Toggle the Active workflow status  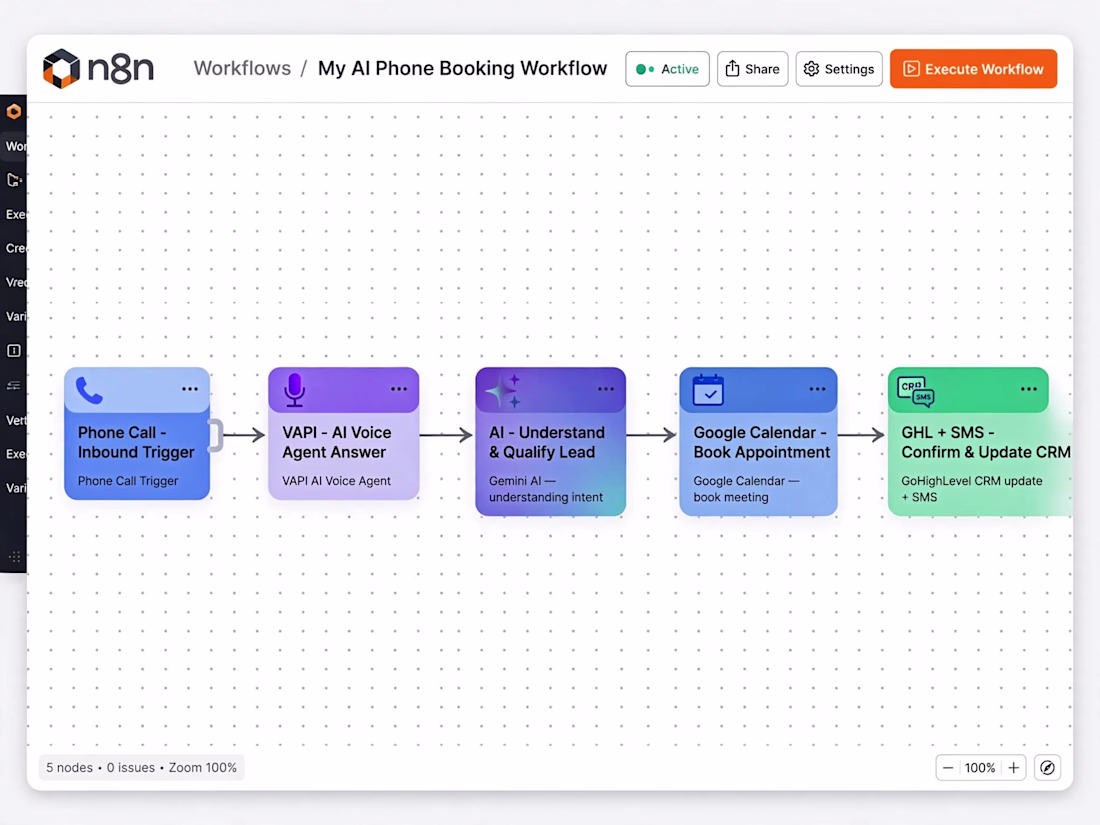point(667,69)
